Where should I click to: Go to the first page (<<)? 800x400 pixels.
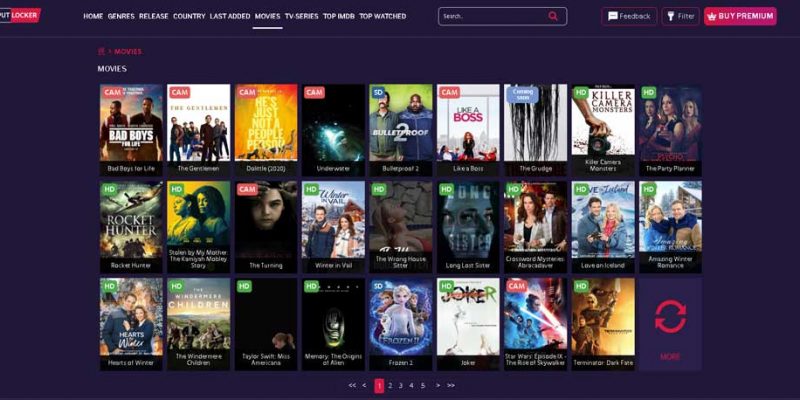(x=352, y=386)
